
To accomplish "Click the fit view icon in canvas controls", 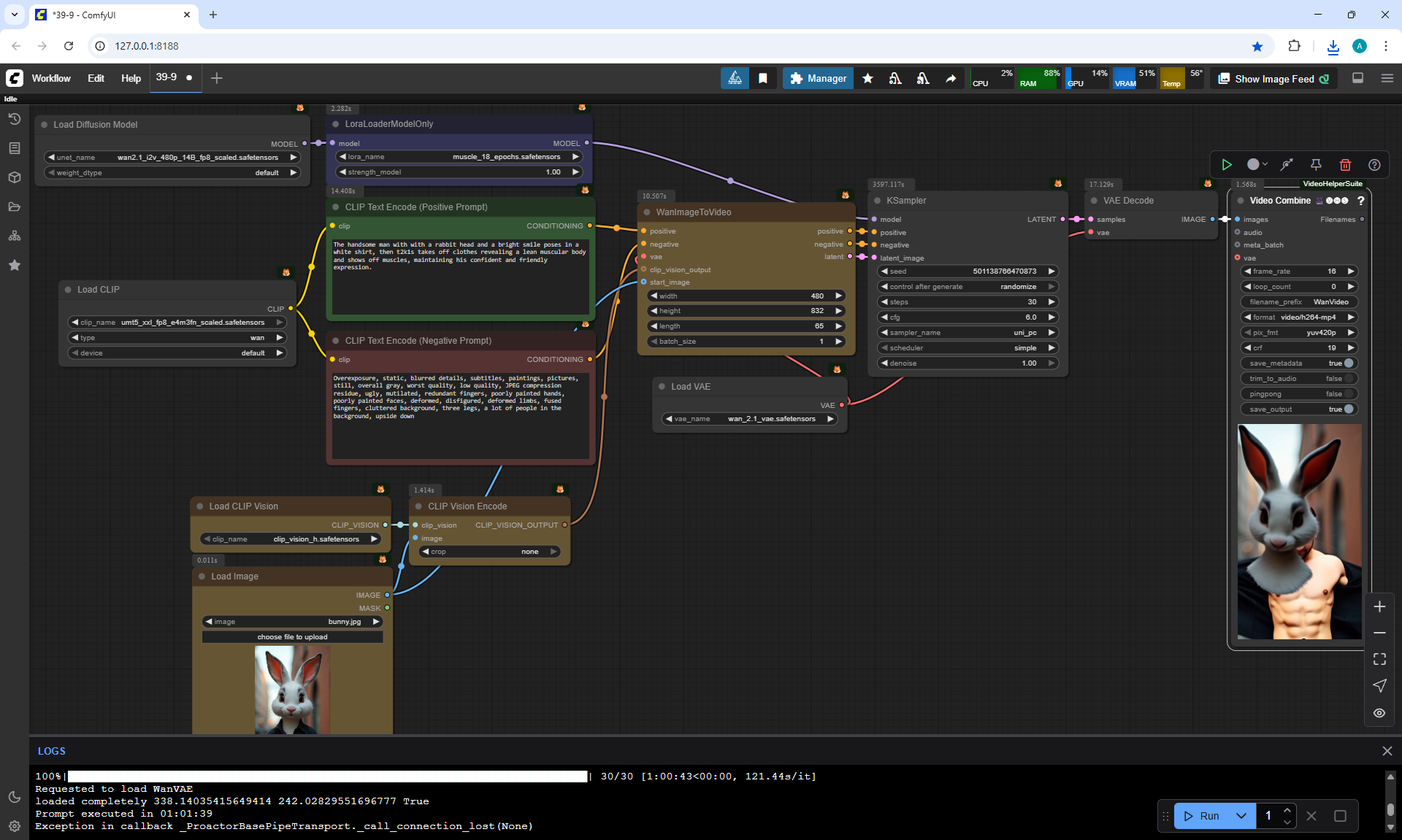I will [x=1379, y=659].
